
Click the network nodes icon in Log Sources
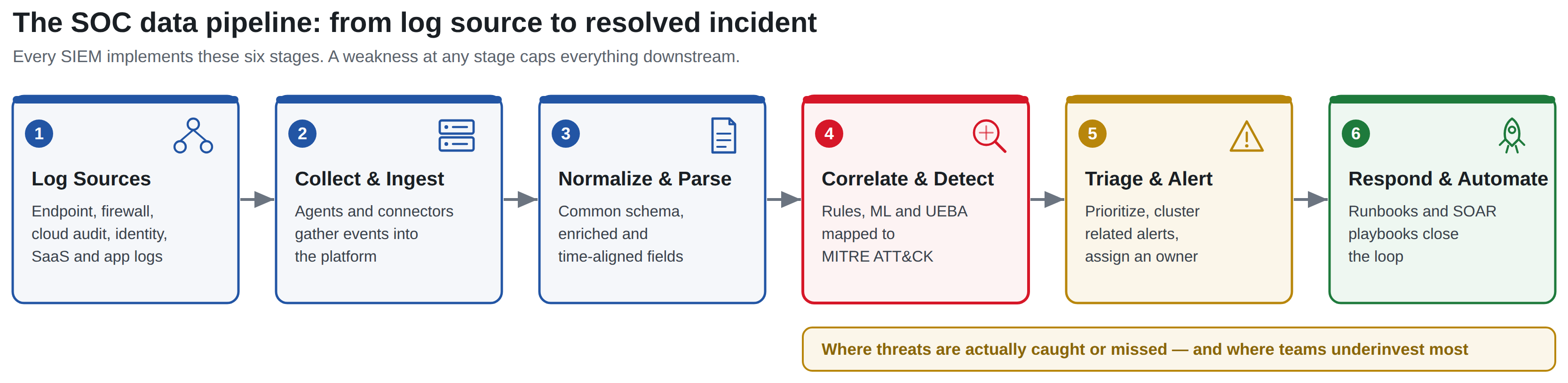tap(193, 135)
